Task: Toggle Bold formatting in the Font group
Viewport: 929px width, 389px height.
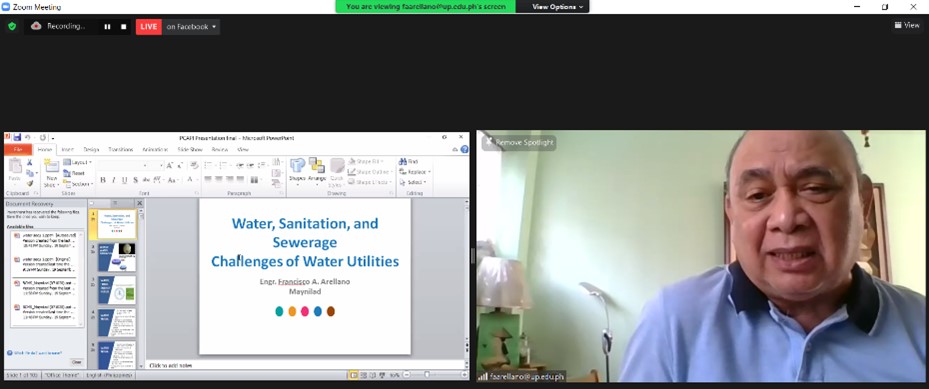Action: point(102,180)
